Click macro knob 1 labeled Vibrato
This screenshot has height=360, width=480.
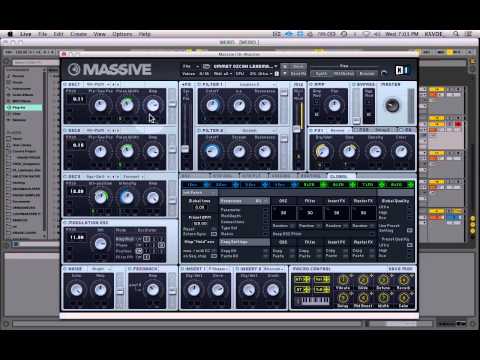(x=343, y=280)
